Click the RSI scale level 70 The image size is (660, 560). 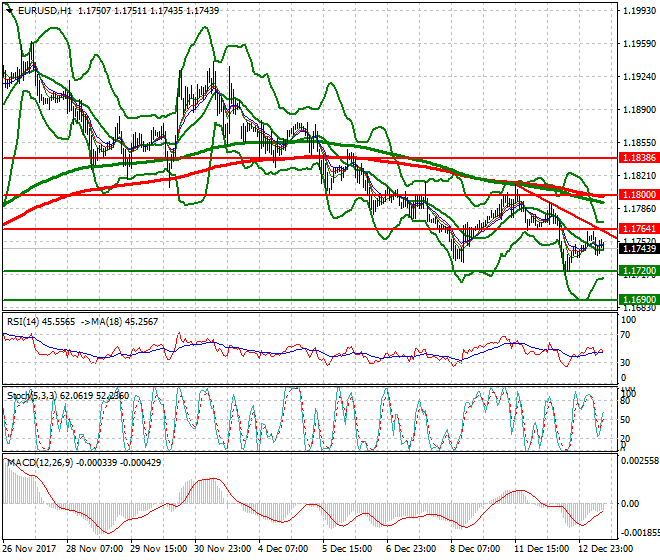point(625,335)
